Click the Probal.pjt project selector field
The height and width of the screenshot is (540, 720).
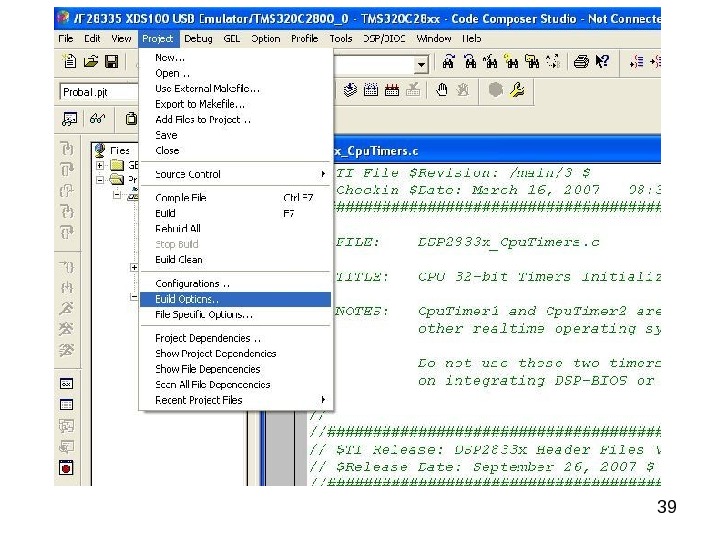pyautogui.click(x=99, y=92)
